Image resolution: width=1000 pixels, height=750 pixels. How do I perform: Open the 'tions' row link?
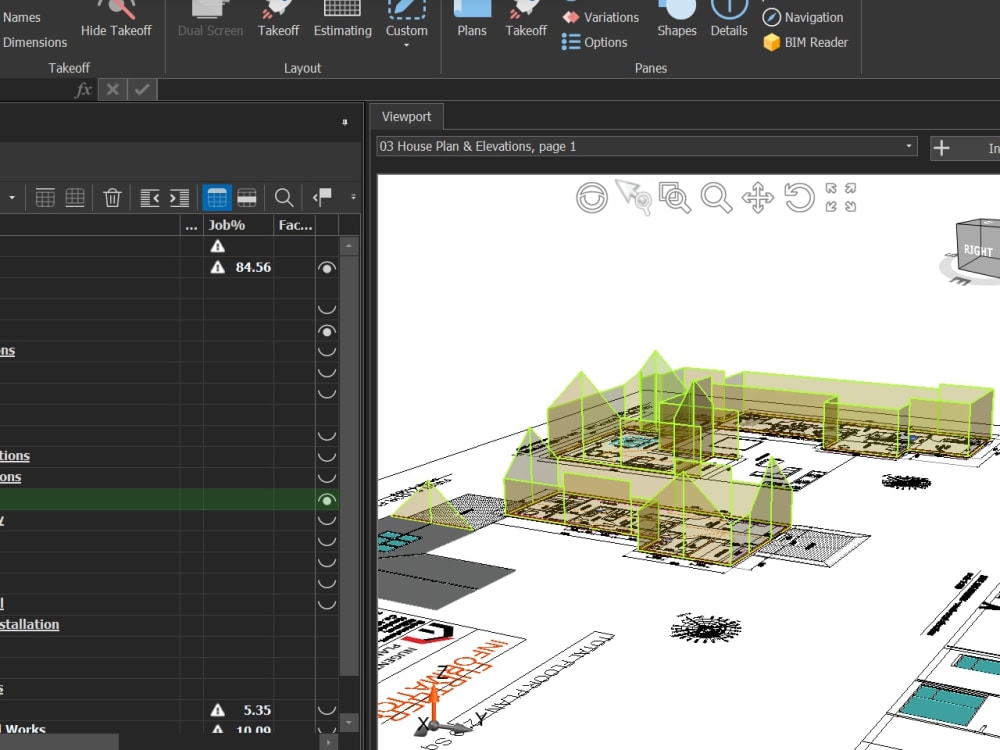(15, 455)
